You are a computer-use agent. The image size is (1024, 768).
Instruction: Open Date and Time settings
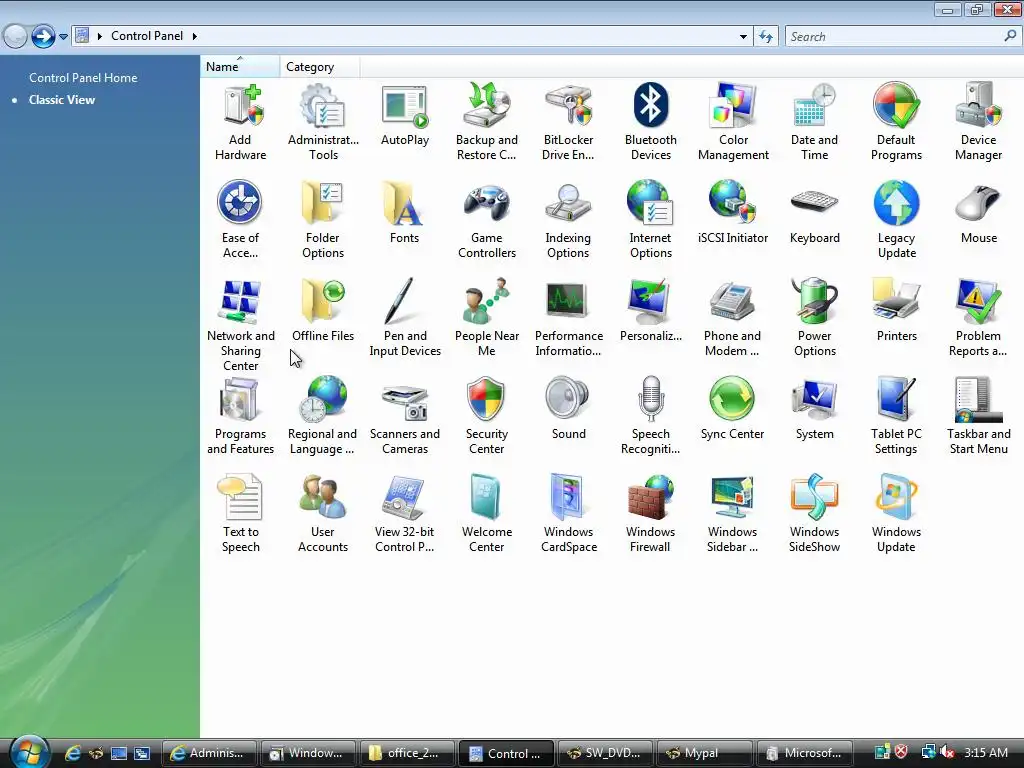814,122
